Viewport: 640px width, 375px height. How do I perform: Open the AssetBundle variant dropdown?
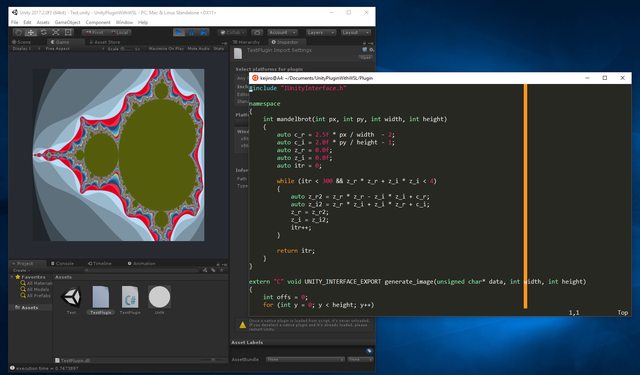(x=360, y=359)
